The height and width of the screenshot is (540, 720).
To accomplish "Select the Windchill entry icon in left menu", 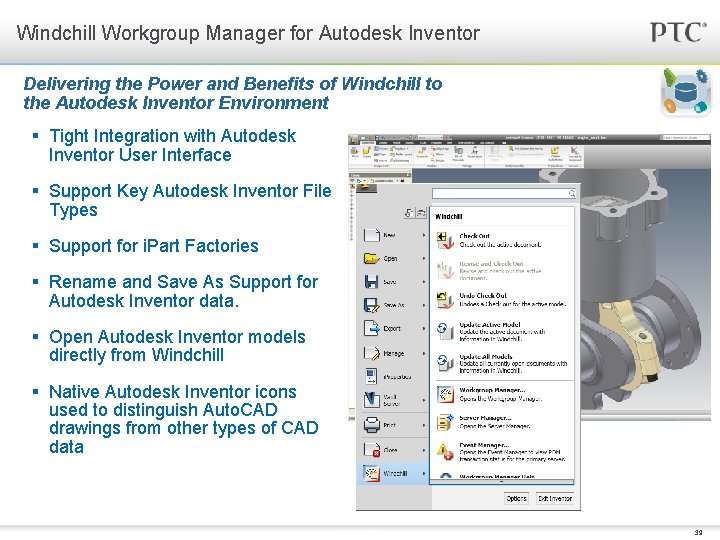I will pyautogui.click(x=371, y=473).
